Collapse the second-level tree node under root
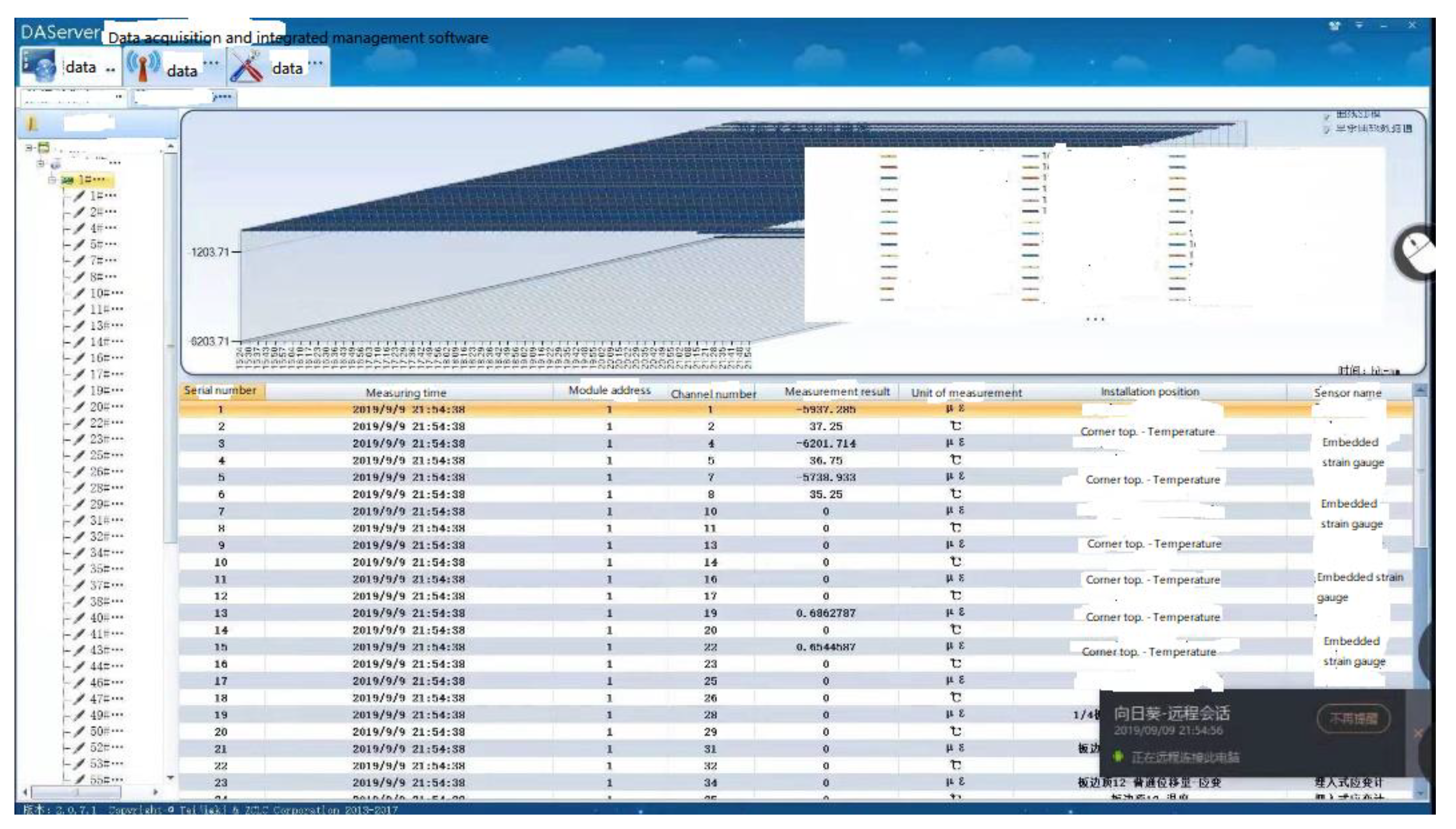 [x=40, y=164]
